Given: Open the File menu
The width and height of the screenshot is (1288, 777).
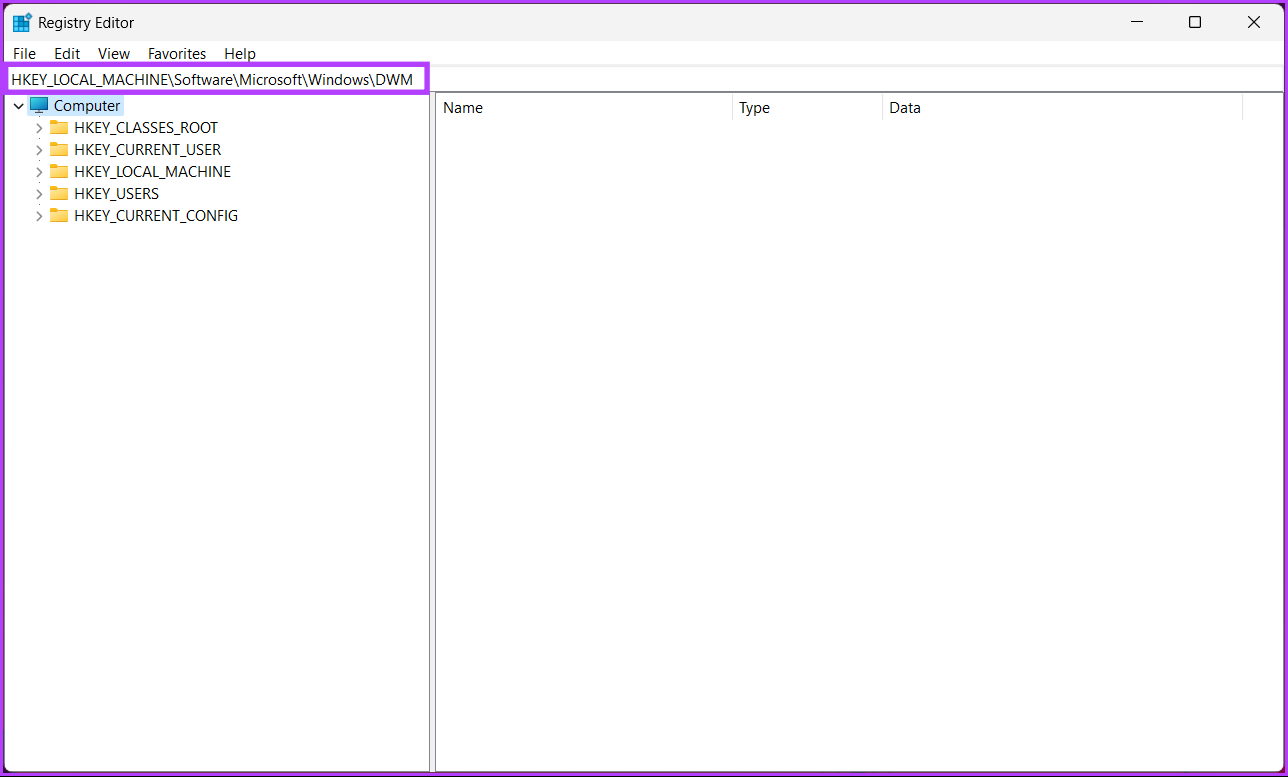Looking at the screenshot, I should click(24, 54).
